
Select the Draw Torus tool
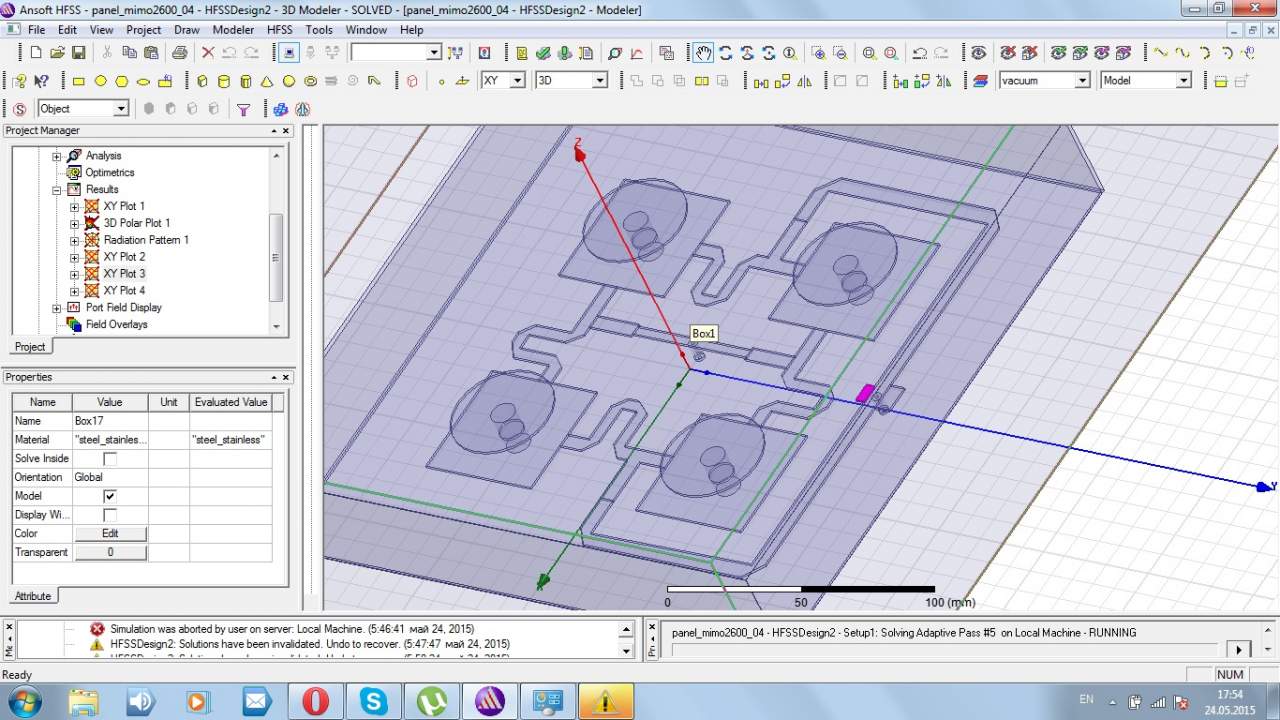(310, 81)
